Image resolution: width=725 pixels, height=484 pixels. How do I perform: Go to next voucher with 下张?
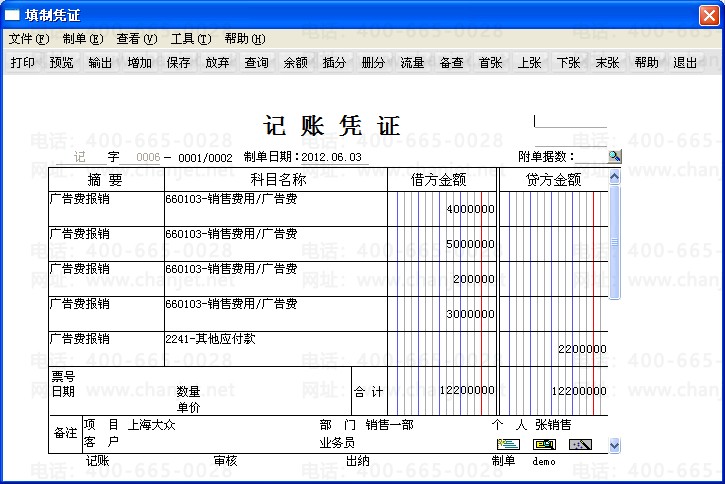(x=568, y=62)
